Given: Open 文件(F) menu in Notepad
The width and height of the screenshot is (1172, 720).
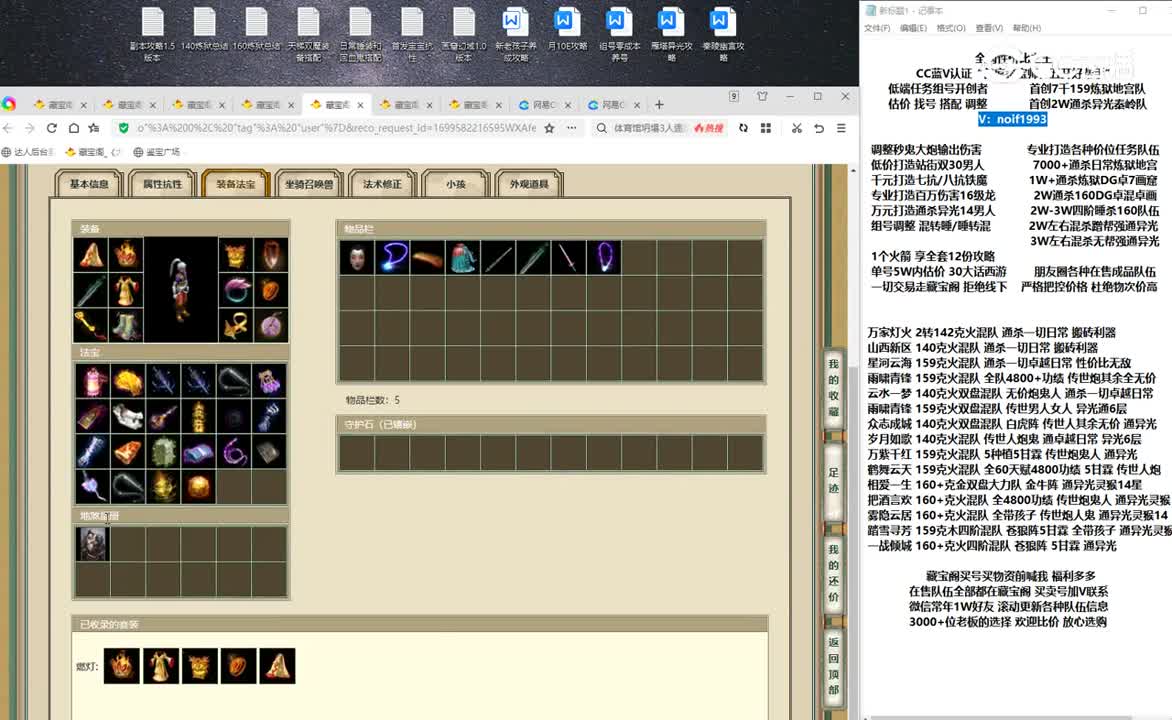Looking at the screenshot, I should click(x=877, y=28).
